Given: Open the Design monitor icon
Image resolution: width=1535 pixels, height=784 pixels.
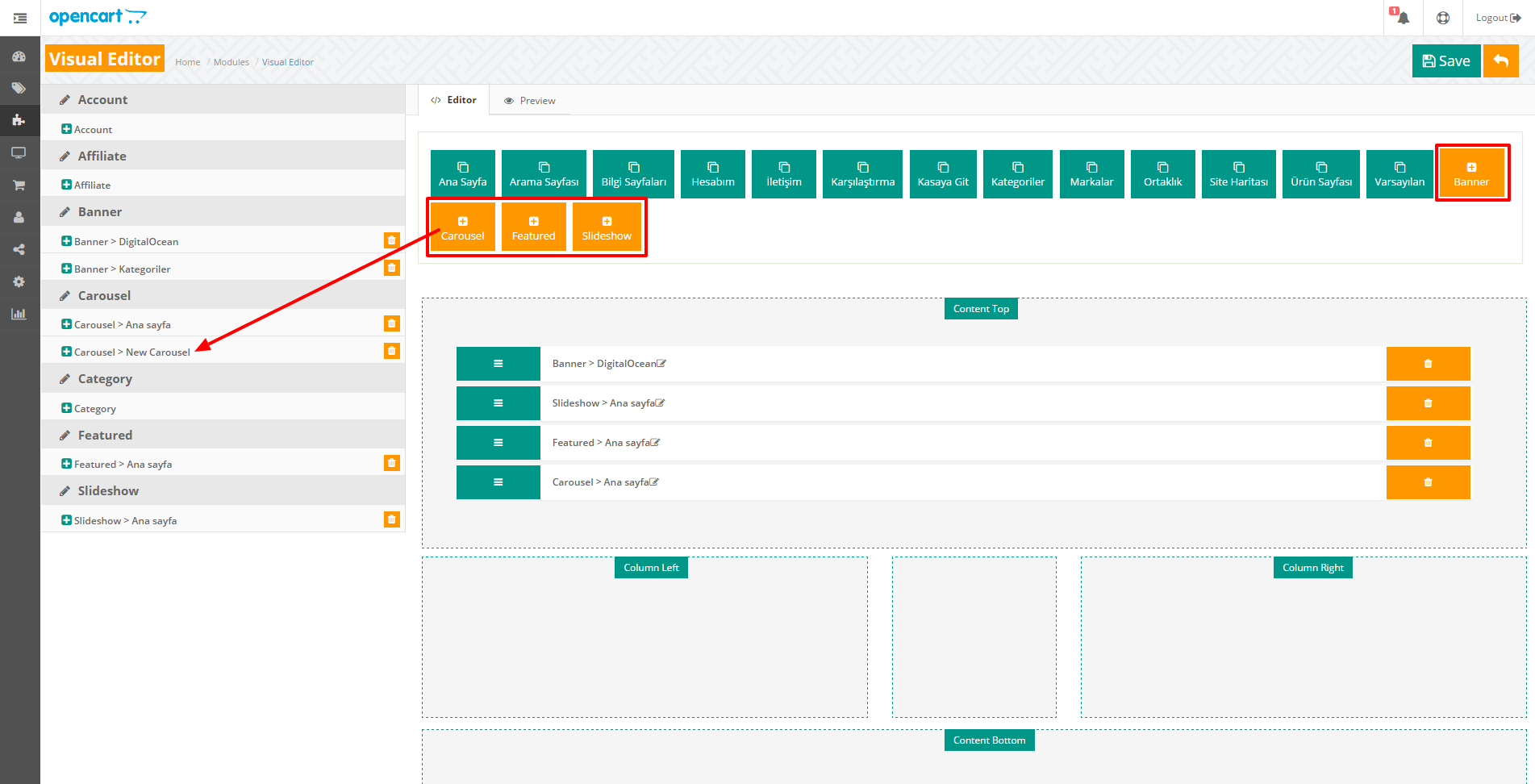Looking at the screenshot, I should tap(19, 152).
